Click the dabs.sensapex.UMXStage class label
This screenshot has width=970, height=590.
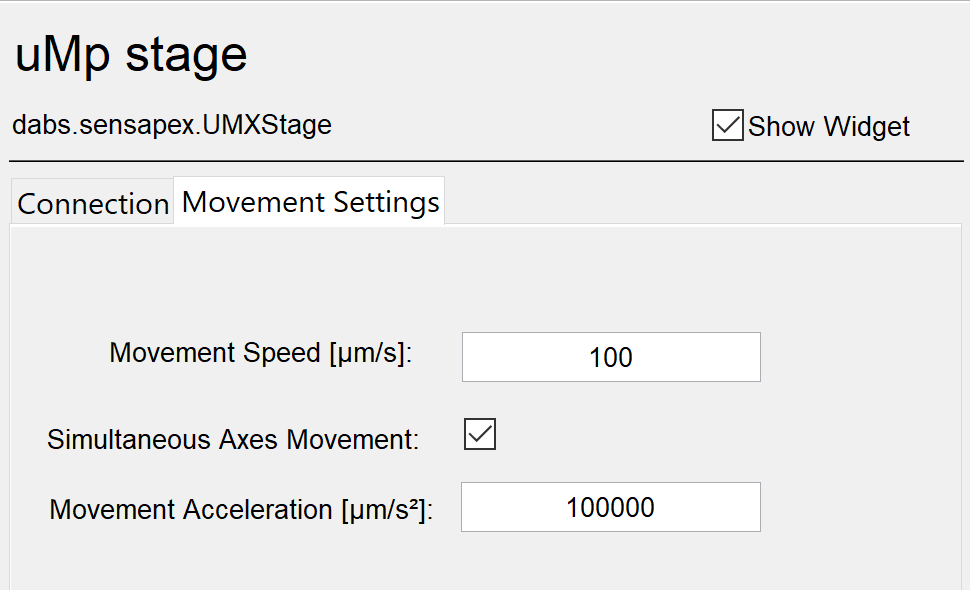point(171,125)
